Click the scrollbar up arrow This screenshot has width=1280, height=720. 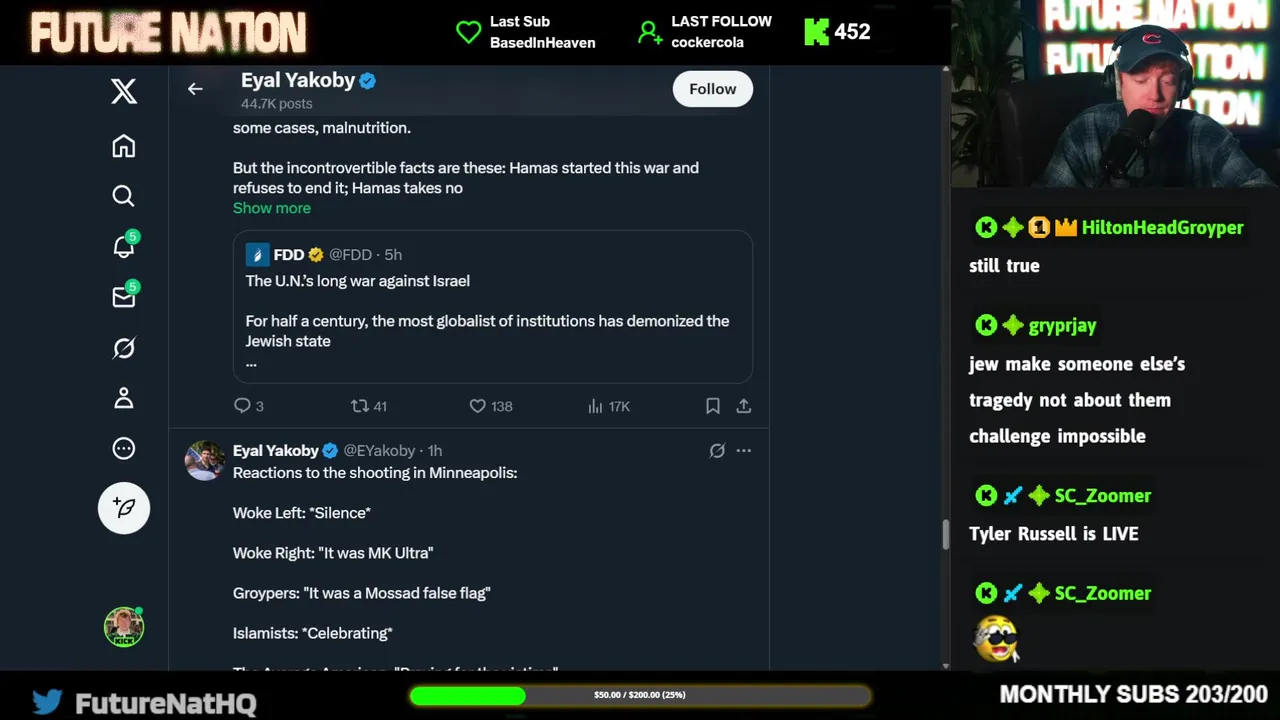coord(946,71)
